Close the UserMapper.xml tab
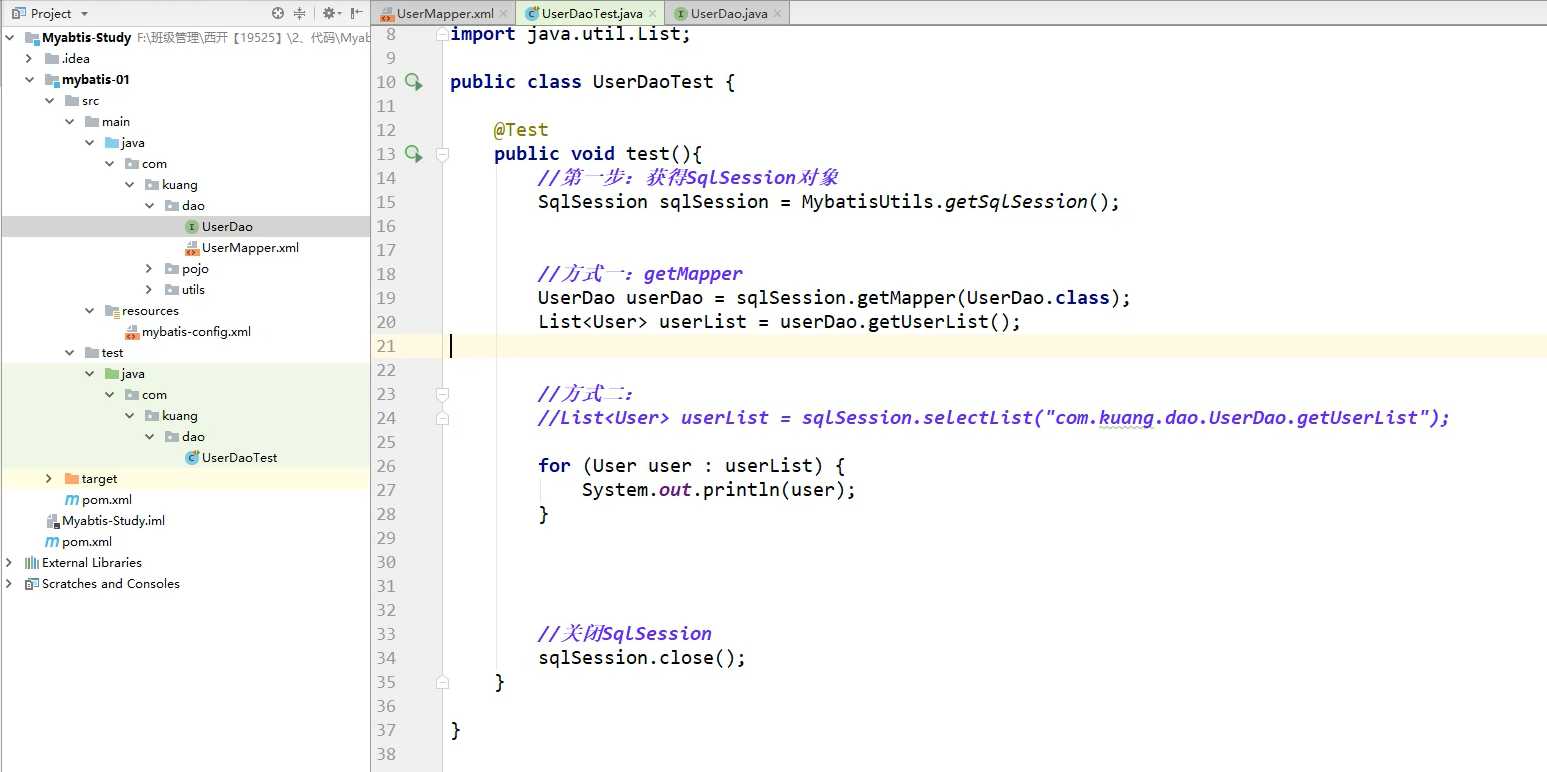Image resolution: width=1547 pixels, height=772 pixels. (504, 14)
